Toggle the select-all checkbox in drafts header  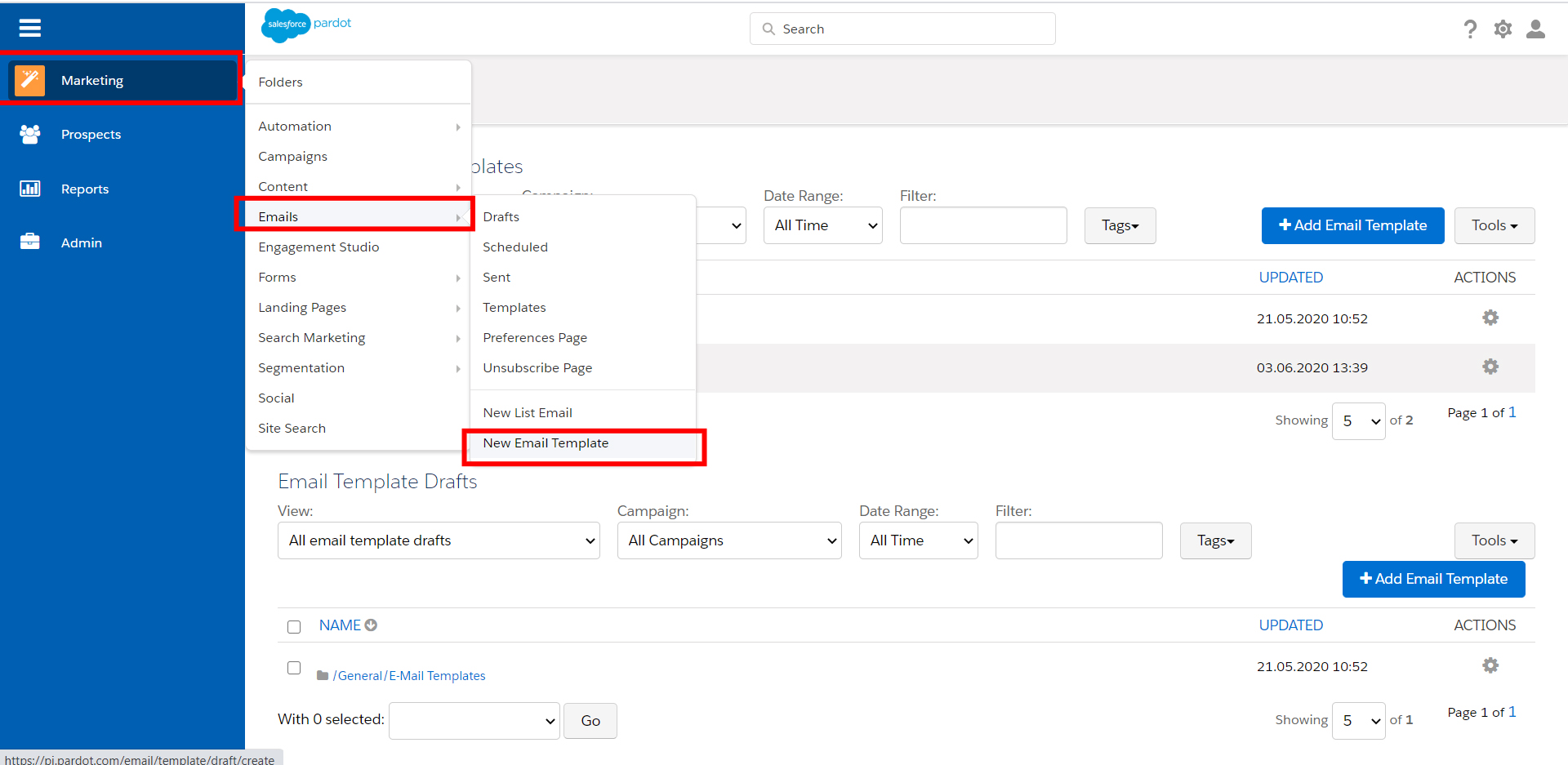point(294,627)
